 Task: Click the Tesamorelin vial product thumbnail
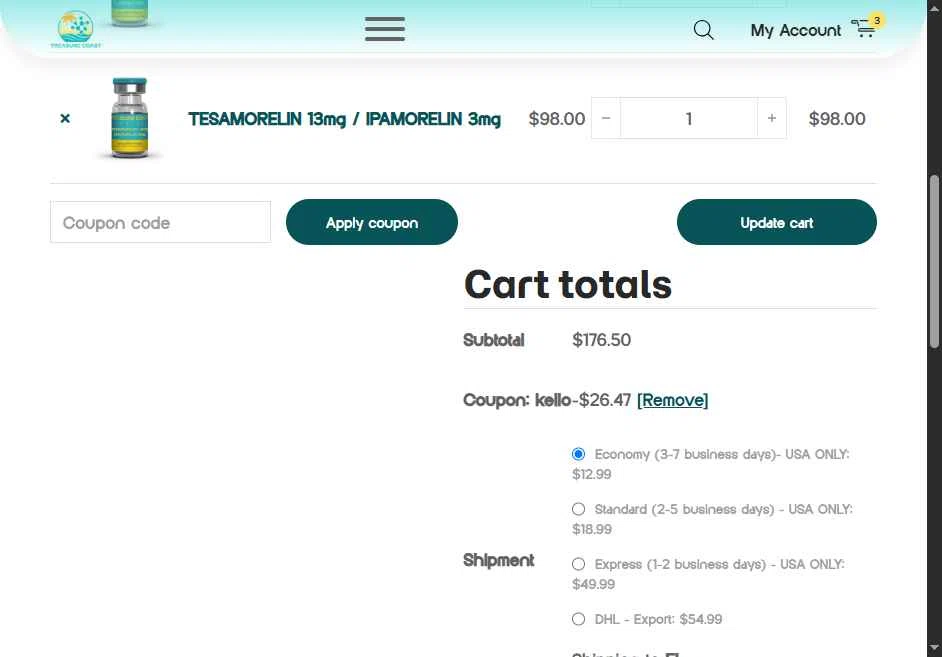129,118
